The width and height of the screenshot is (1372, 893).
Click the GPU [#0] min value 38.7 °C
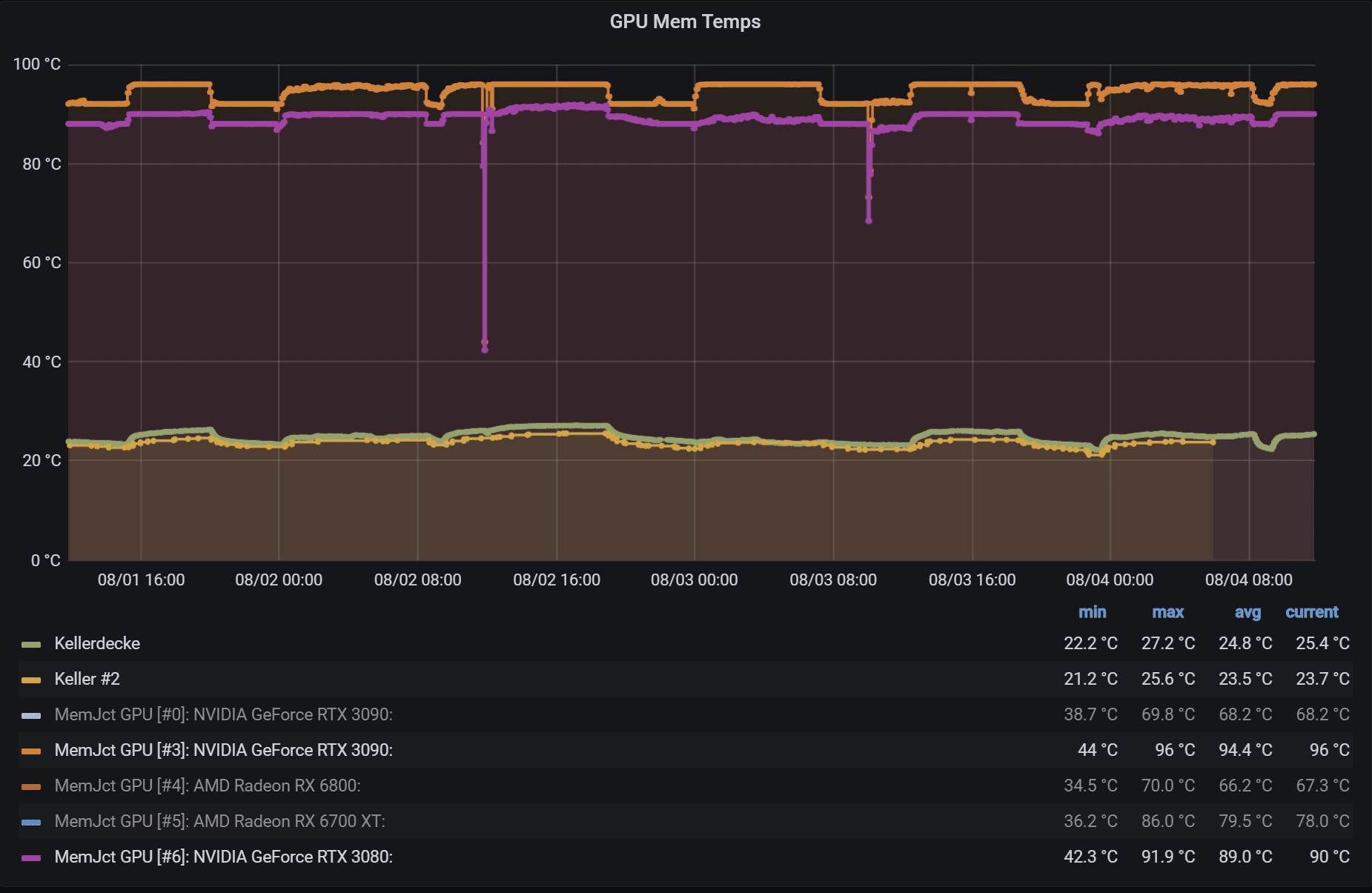[1090, 714]
